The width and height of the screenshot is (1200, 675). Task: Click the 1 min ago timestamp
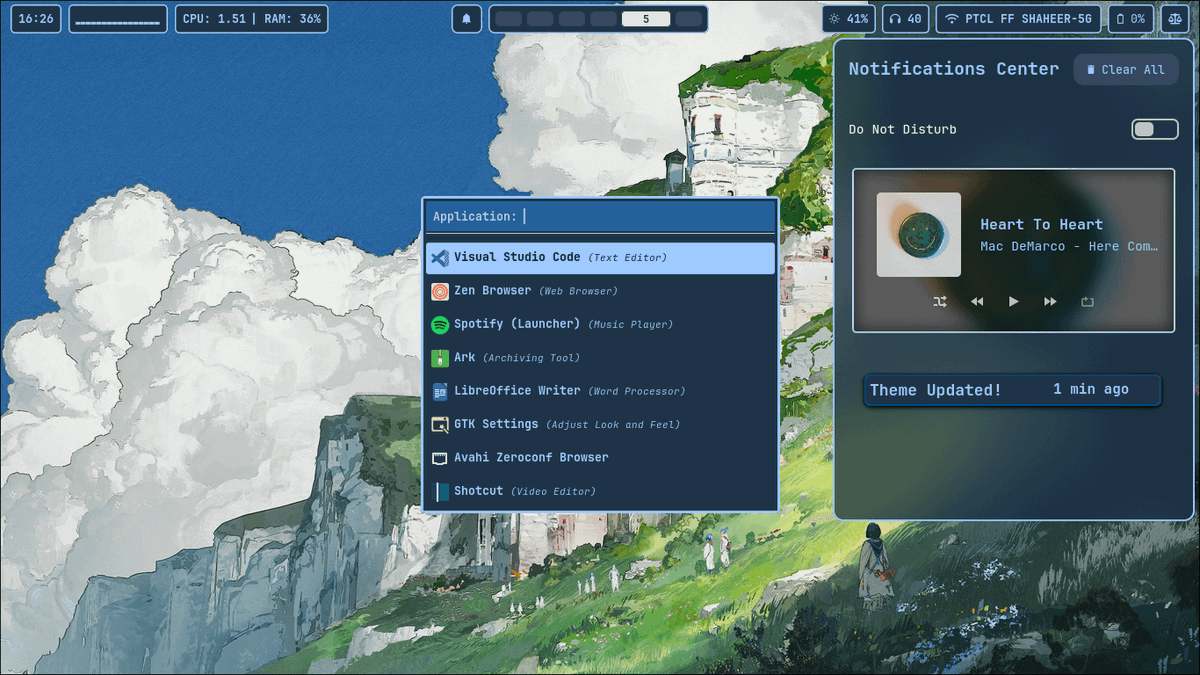click(x=1091, y=389)
